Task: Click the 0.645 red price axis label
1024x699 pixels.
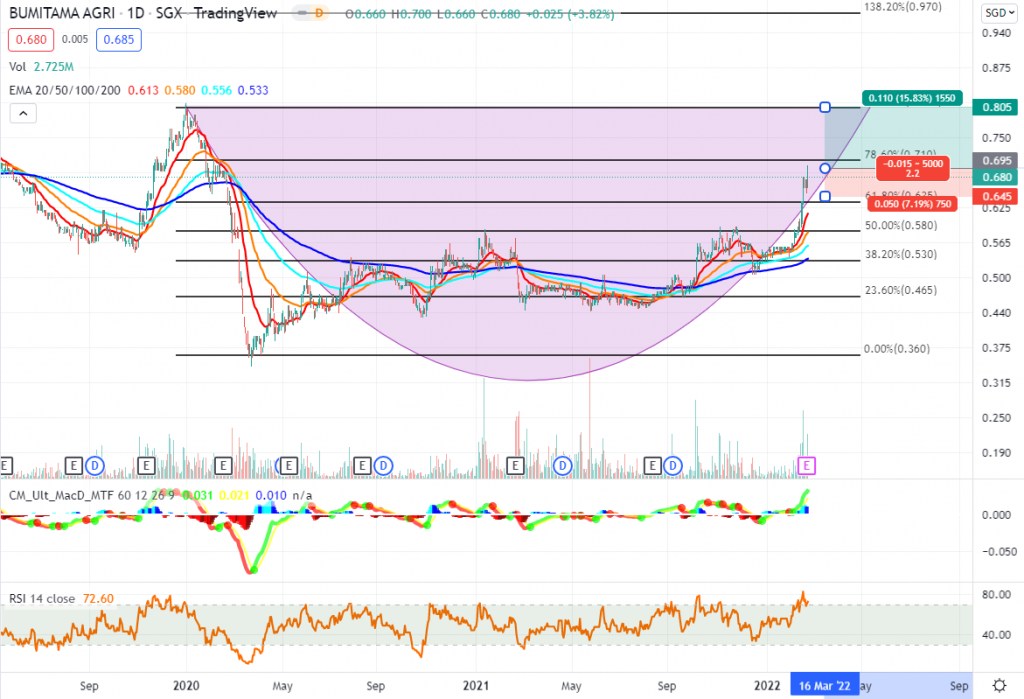Action: point(997,196)
